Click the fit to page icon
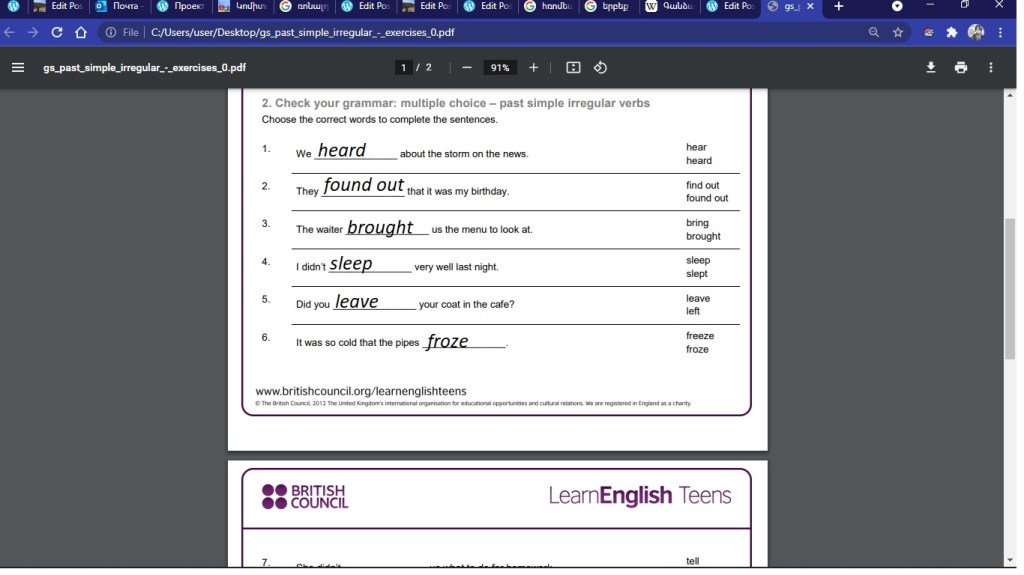This screenshot has height=575, width=1024. 573,68
